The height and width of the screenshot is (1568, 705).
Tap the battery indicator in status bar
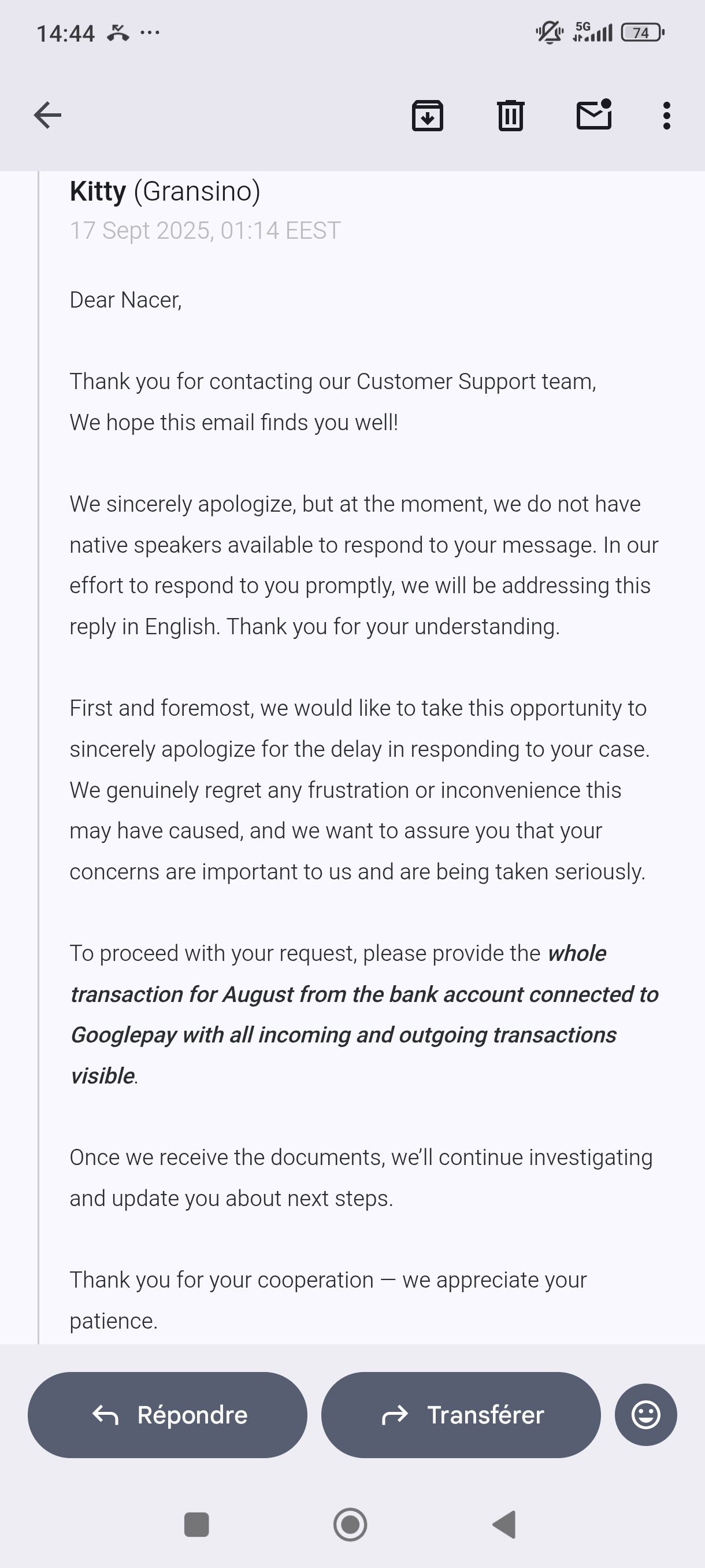pyautogui.click(x=643, y=32)
